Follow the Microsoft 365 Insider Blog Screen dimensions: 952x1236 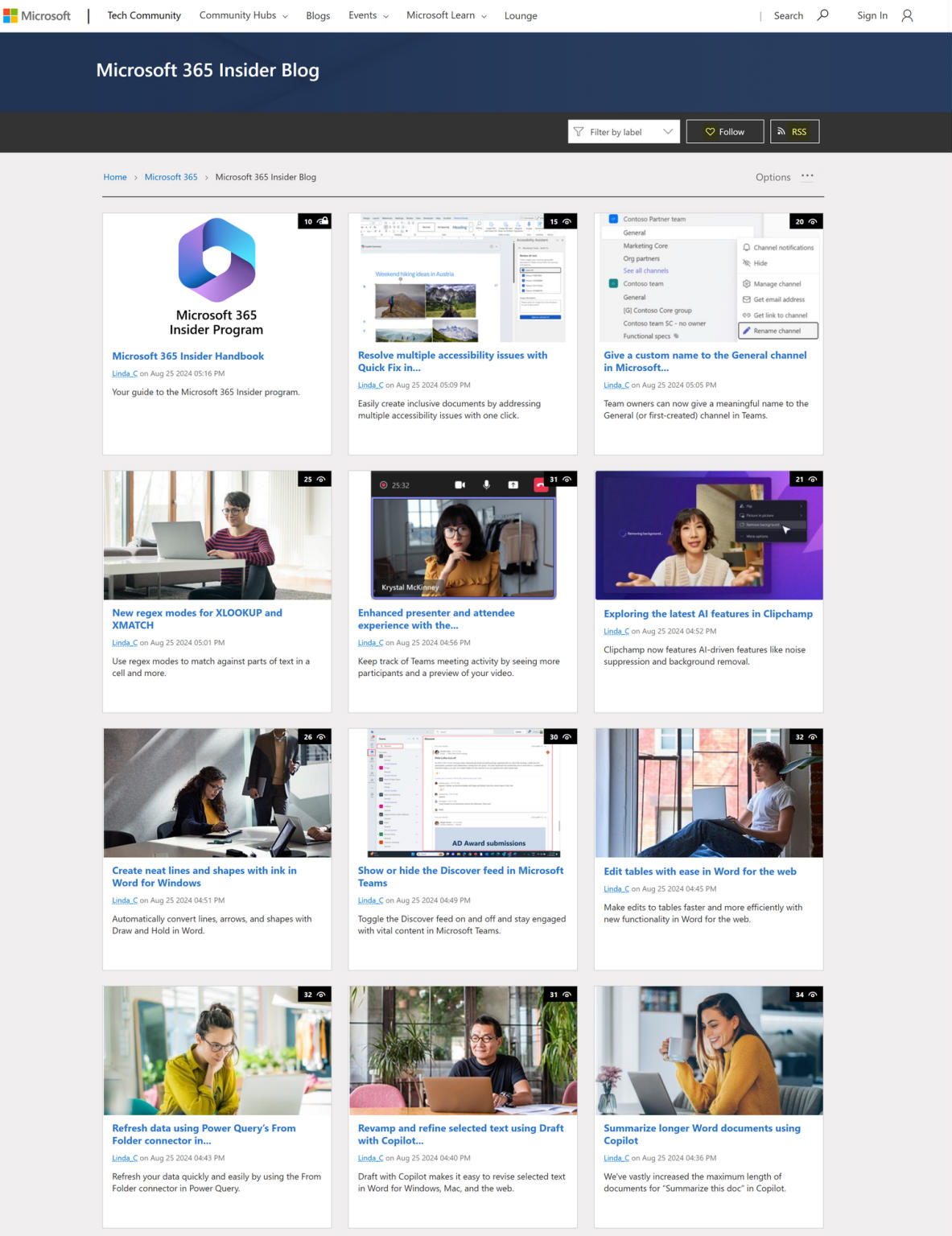725,132
